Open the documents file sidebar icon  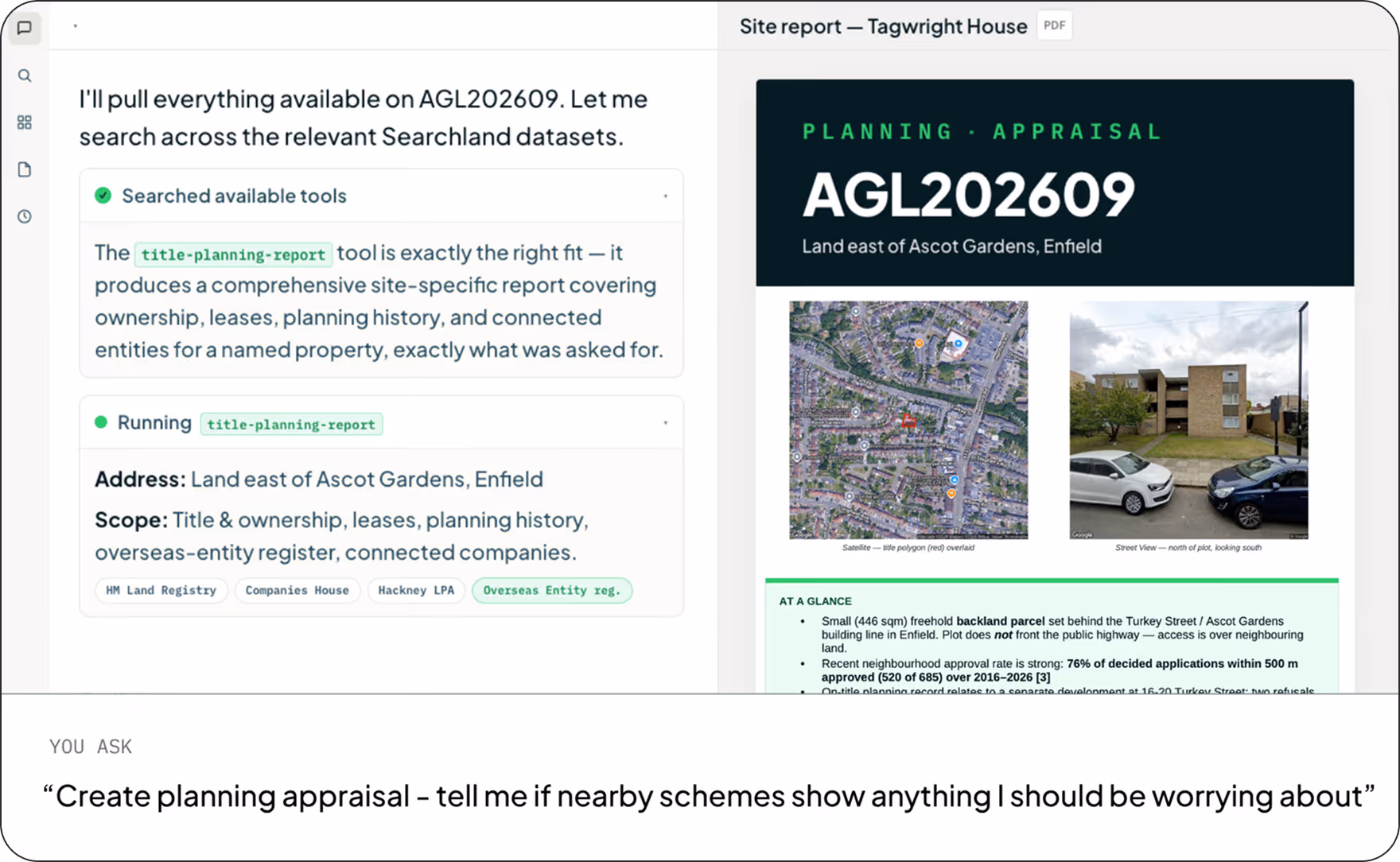[25, 169]
